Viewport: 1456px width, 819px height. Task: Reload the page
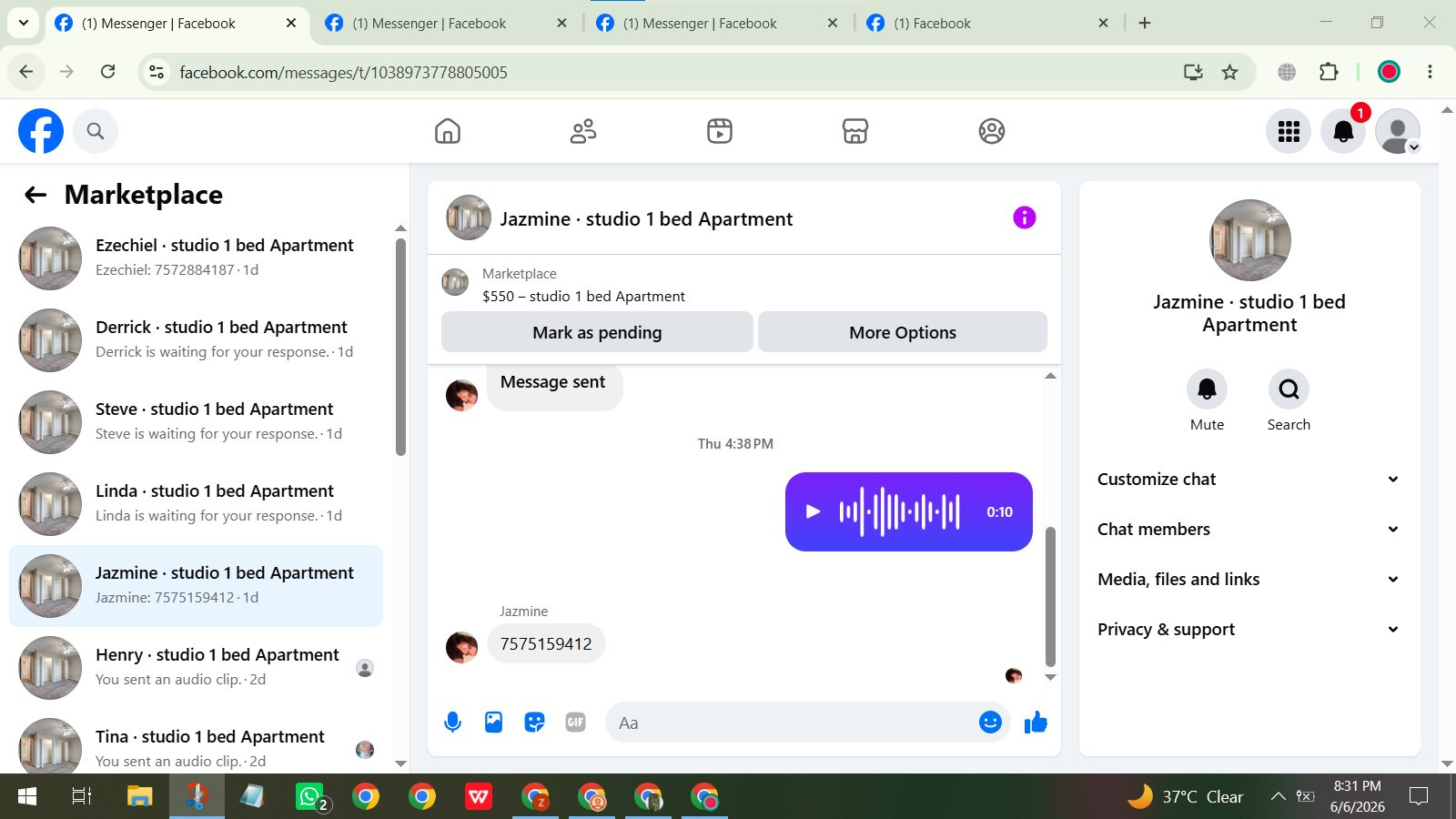pyautogui.click(x=107, y=72)
